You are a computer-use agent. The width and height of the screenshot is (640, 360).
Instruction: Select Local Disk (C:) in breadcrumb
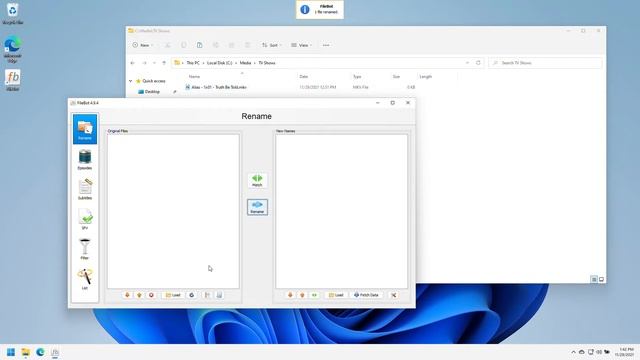coord(220,63)
